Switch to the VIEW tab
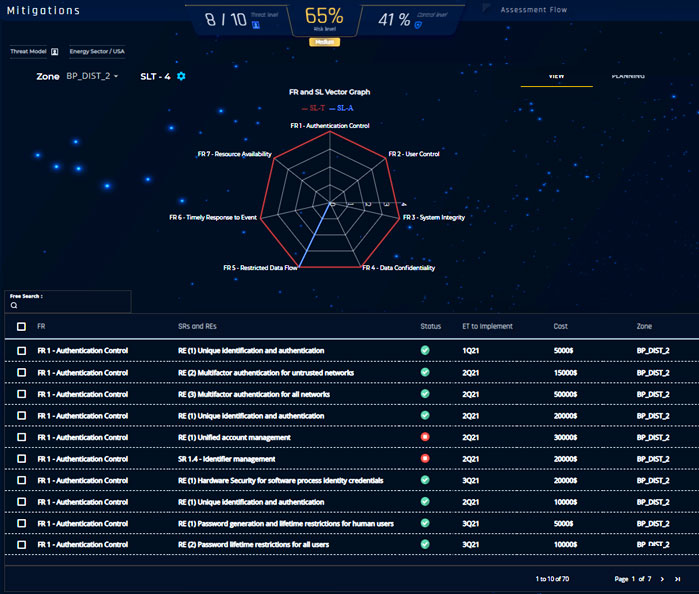This screenshot has height=594, width=699. click(556, 77)
